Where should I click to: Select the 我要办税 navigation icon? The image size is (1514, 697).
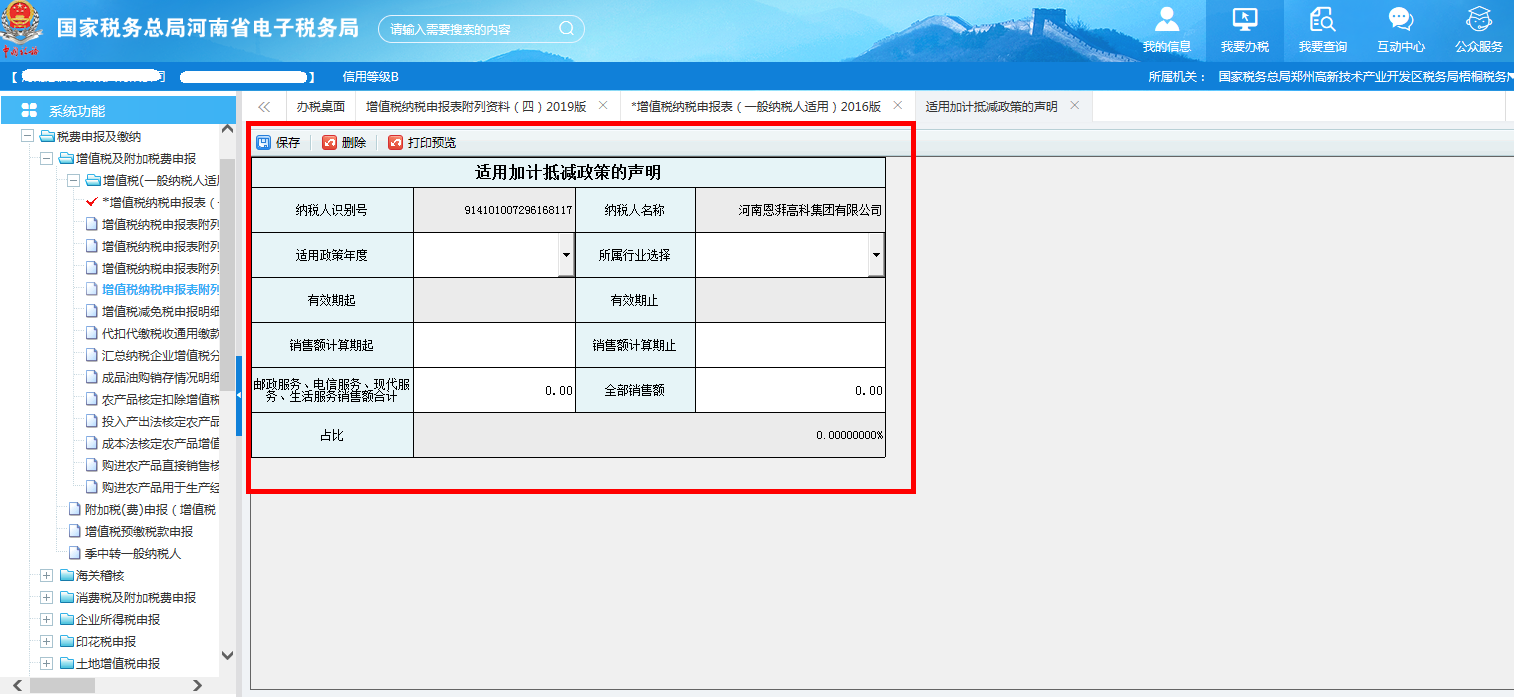[1243, 20]
